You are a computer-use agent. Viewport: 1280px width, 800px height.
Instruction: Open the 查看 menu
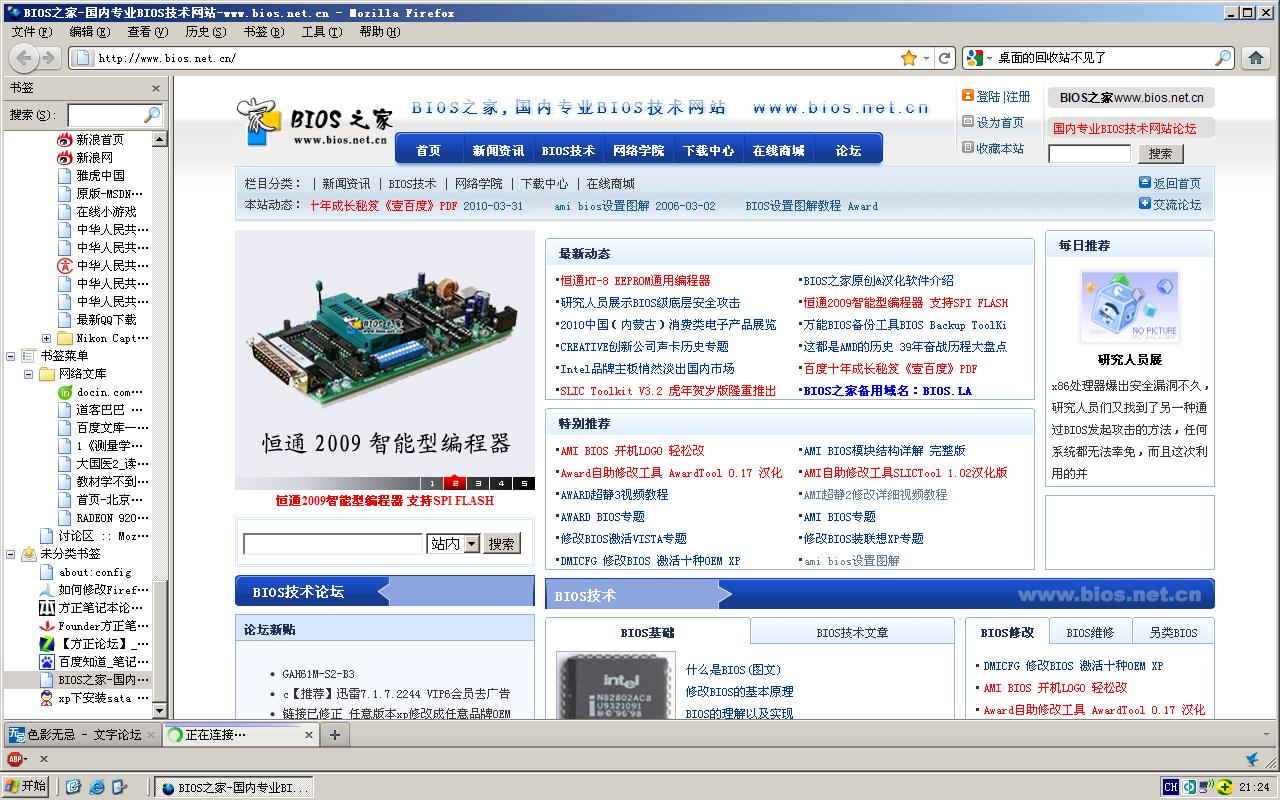(147, 31)
